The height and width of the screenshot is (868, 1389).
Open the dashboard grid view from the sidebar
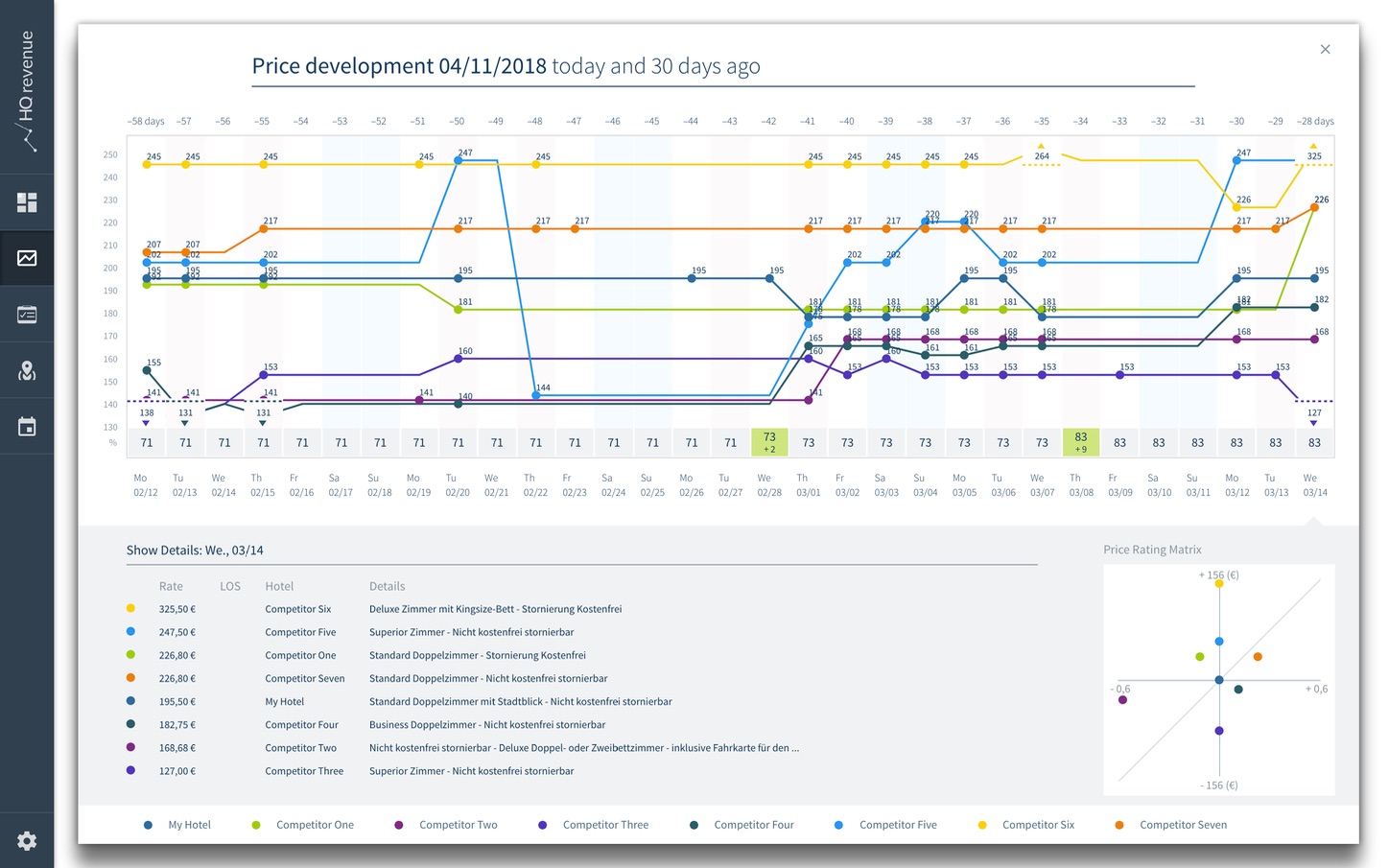coord(27,202)
